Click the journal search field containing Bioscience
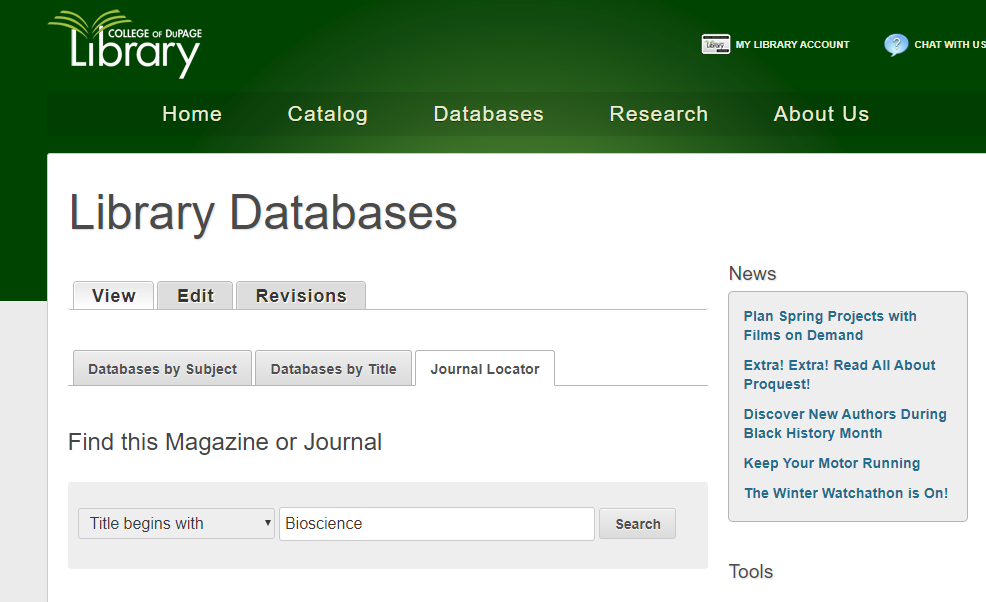This screenshot has height=602, width=986. (436, 523)
